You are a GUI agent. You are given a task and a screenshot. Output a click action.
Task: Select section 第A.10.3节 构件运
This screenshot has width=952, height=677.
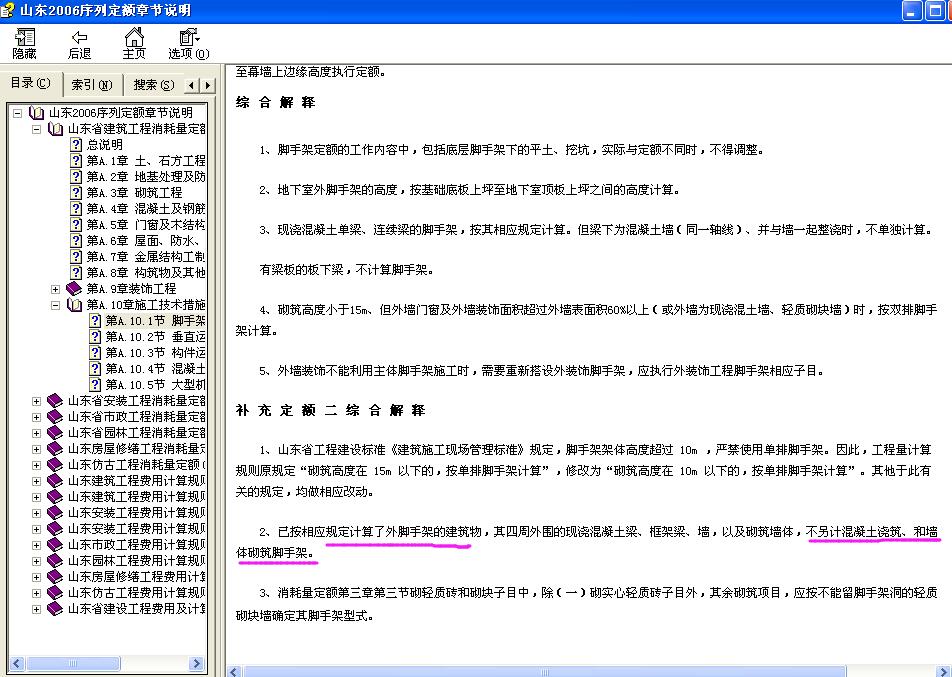pos(155,353)
